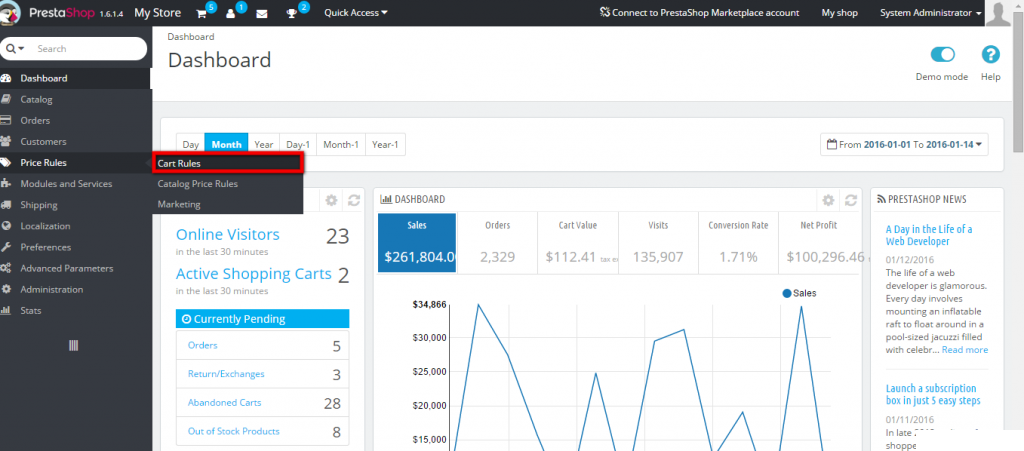Screen dimensions: 1024x451
Task: Open the Active Shopping Carts link
Action: (x=254, y=274)
